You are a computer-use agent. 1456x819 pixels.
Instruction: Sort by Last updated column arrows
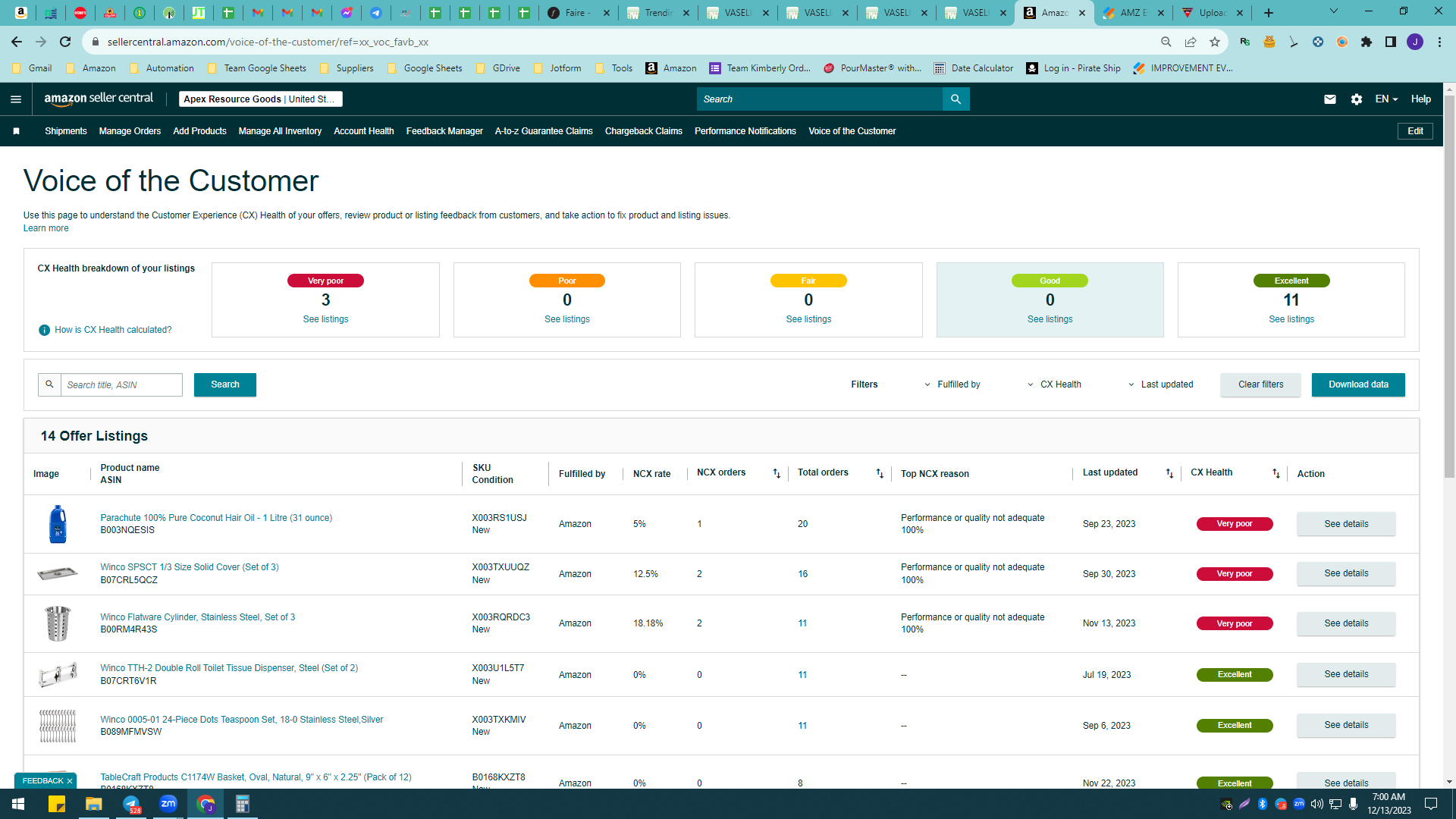point(1169,473)
